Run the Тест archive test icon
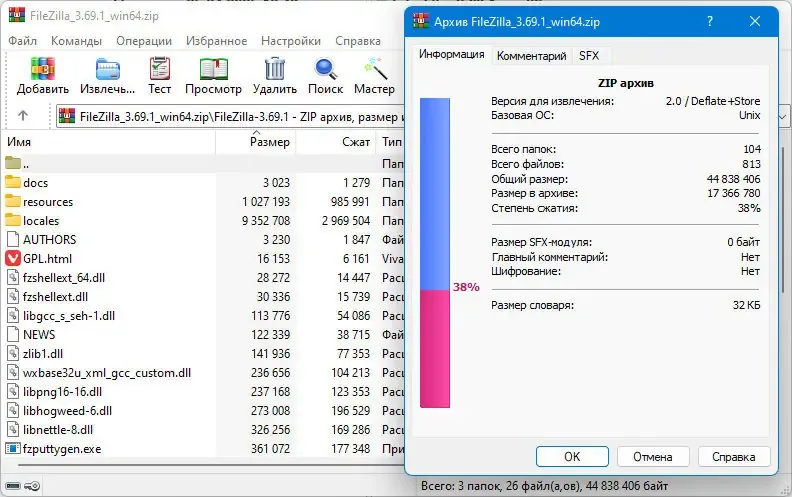Image resolution: width=792 pixels, height=497 pixels. 160,69
